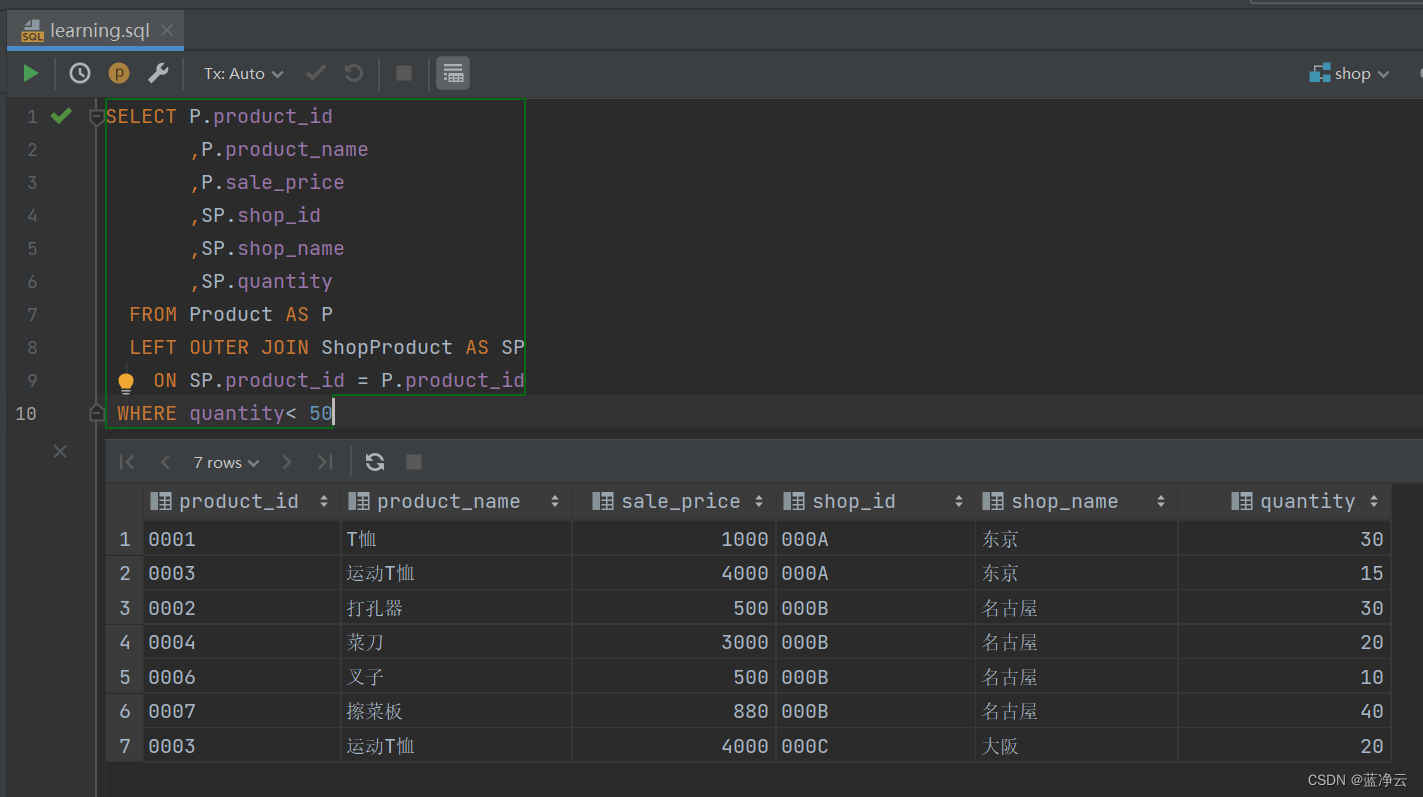
Task: Select cell '3000' in sale_price column
Action: tap(675, 642)
